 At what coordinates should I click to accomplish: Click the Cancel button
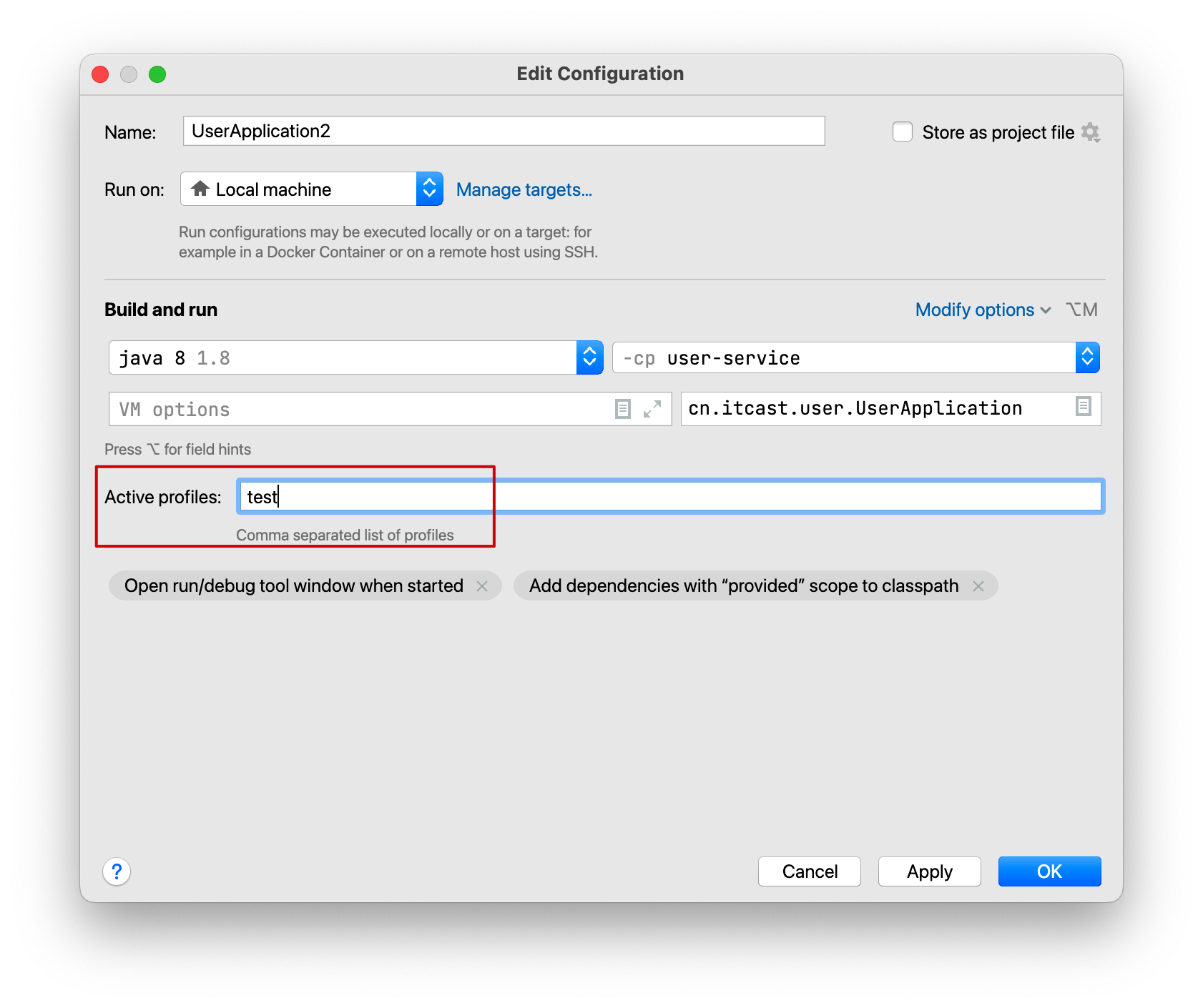tap(810, 871)
